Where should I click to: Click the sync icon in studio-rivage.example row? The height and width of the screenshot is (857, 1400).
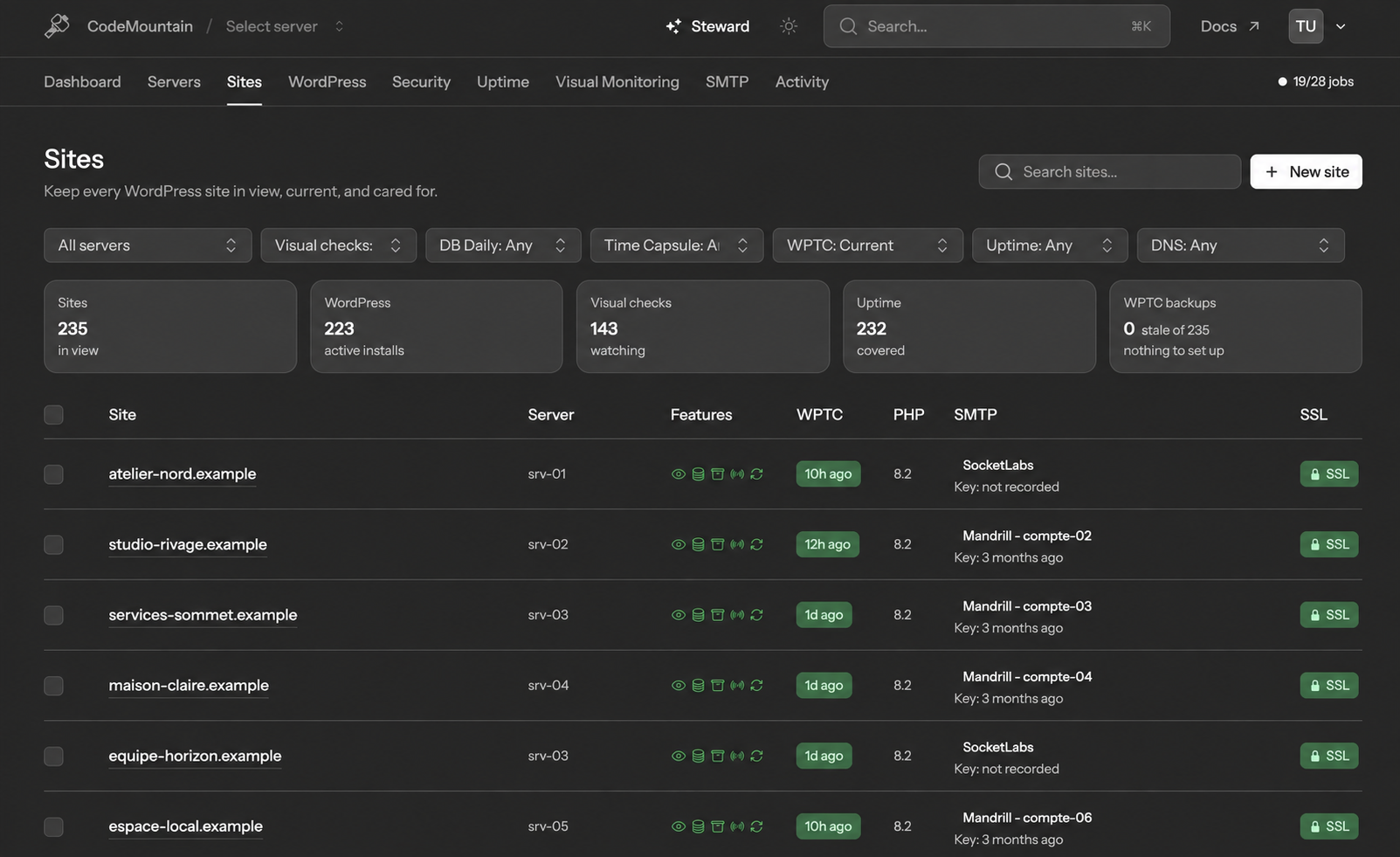pyautogui.click(x=756, y=544)
